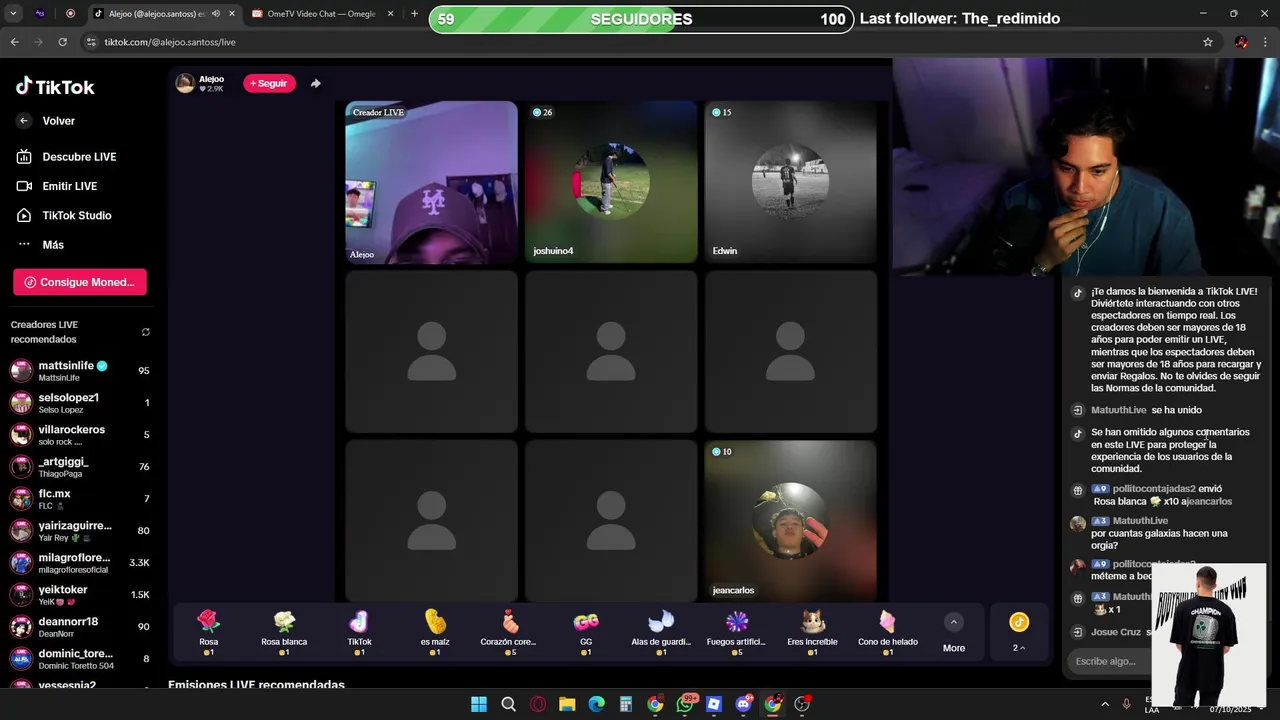Open dominic_tore recommended live

(80, 659)
